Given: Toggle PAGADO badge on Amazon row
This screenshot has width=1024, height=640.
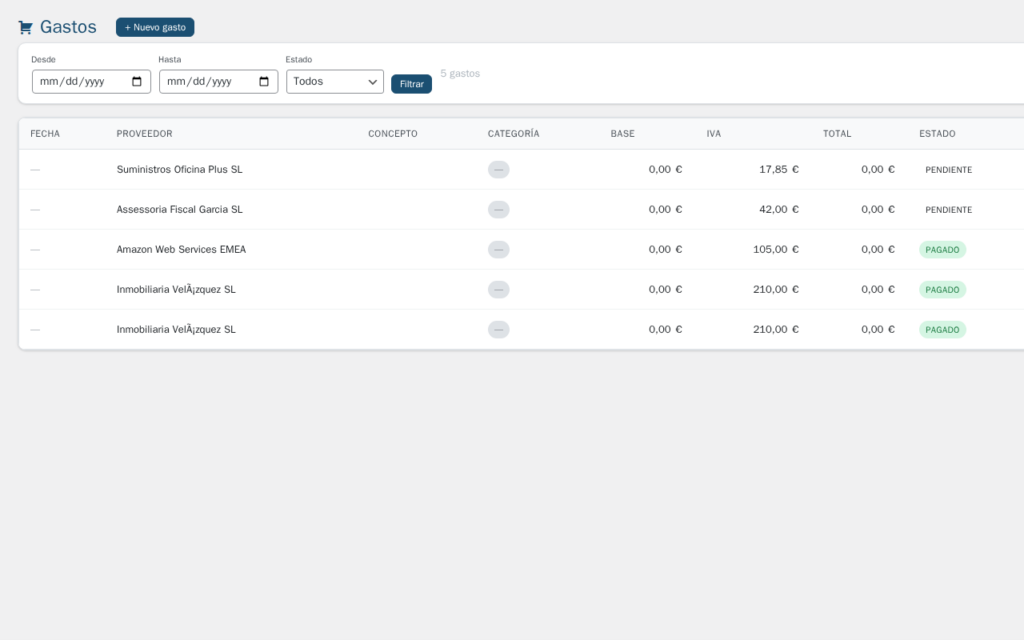Looking at the screenshot, I should 941,249.
